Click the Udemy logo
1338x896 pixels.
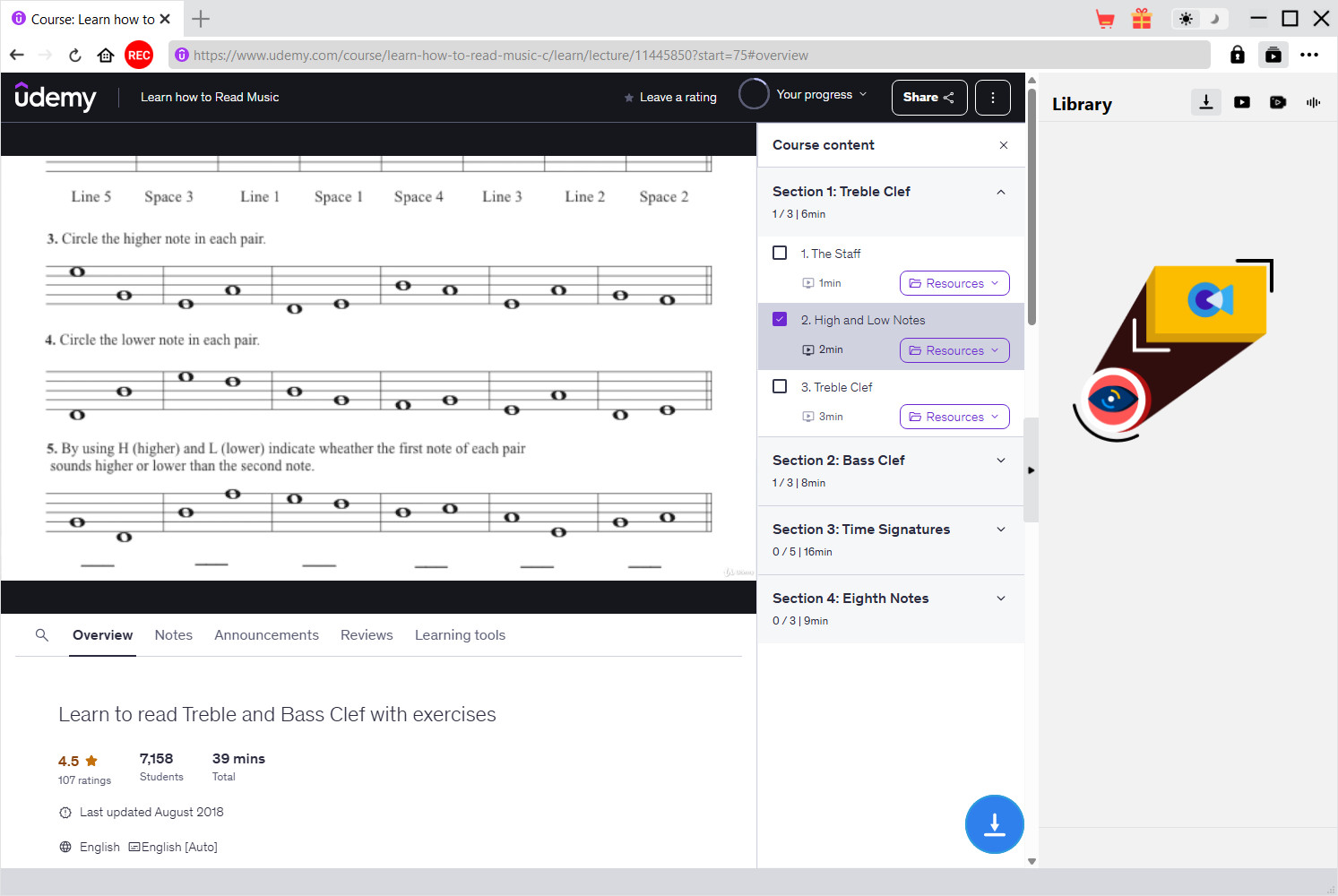[x=56, y=97]
